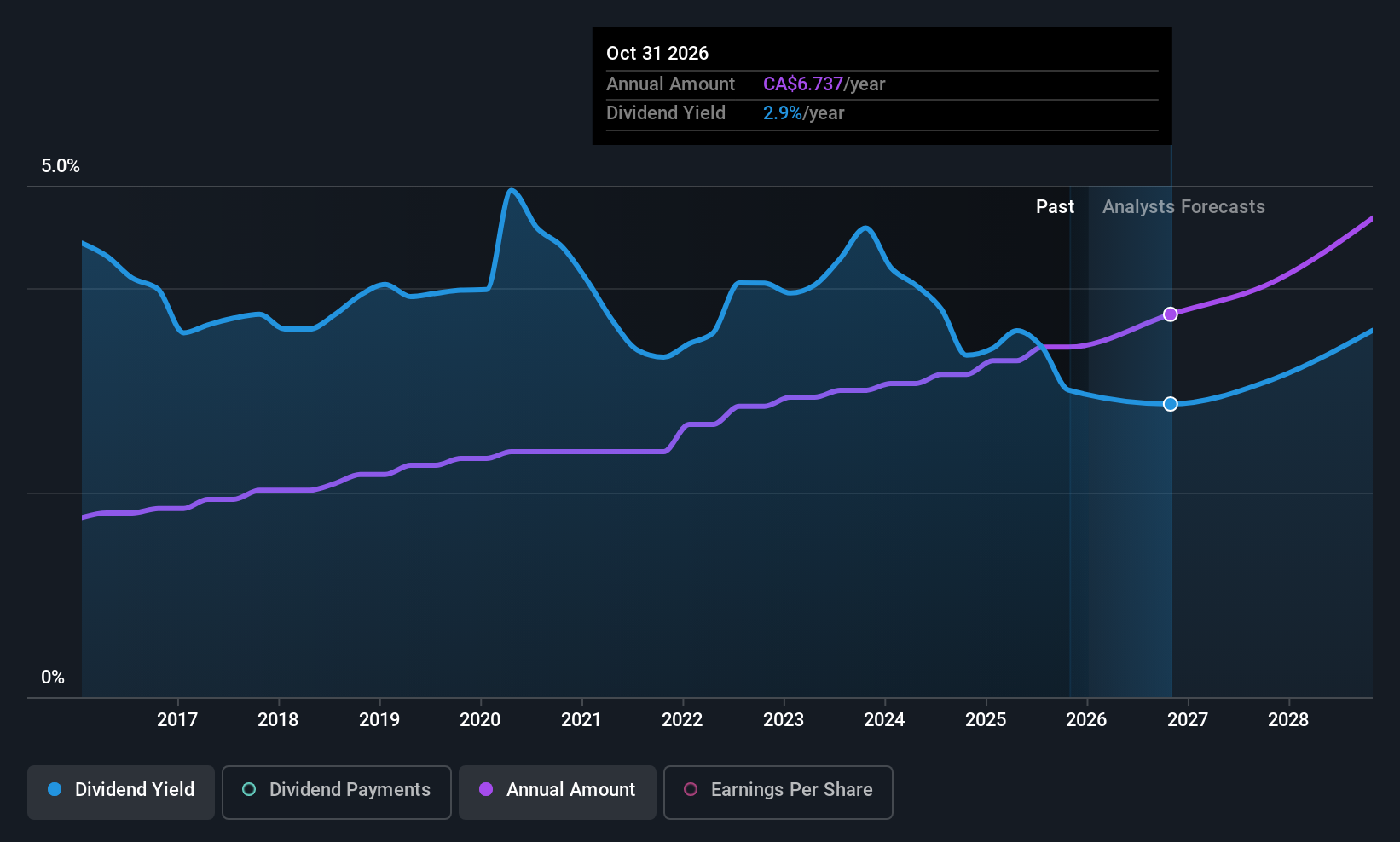Click the blue Dividend Yield legend dot
1400x842 pixels.
pyautogui.click(x=55, y=790)
